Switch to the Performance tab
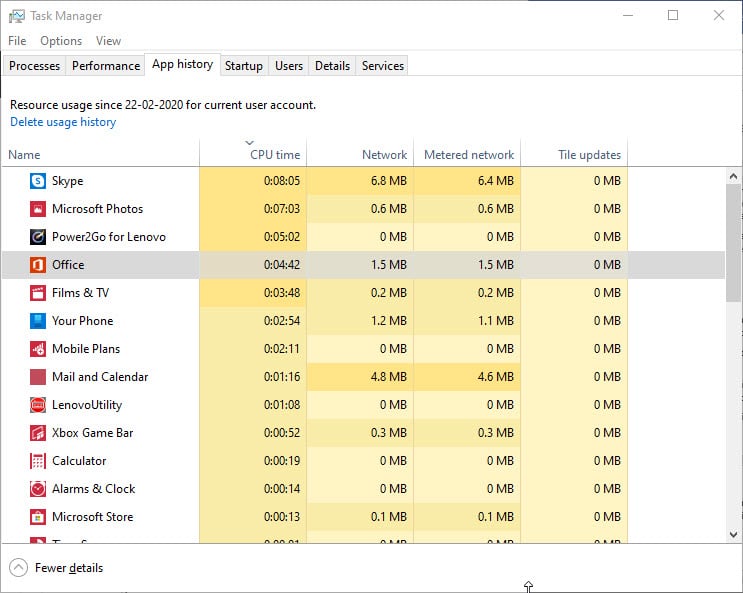 pyautogui.click(x=106, y=66)
